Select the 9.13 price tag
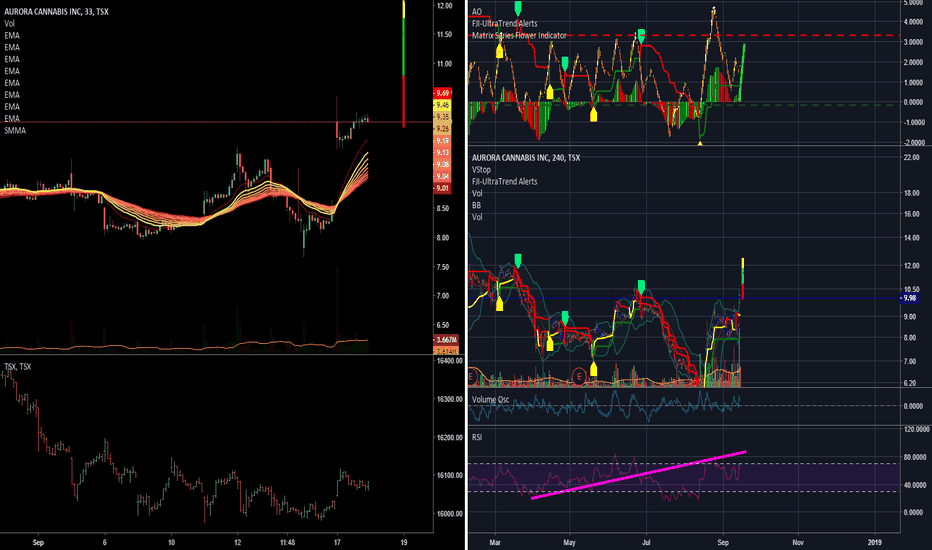This screenshot has height=550, width=932. (x=443, y=152)
